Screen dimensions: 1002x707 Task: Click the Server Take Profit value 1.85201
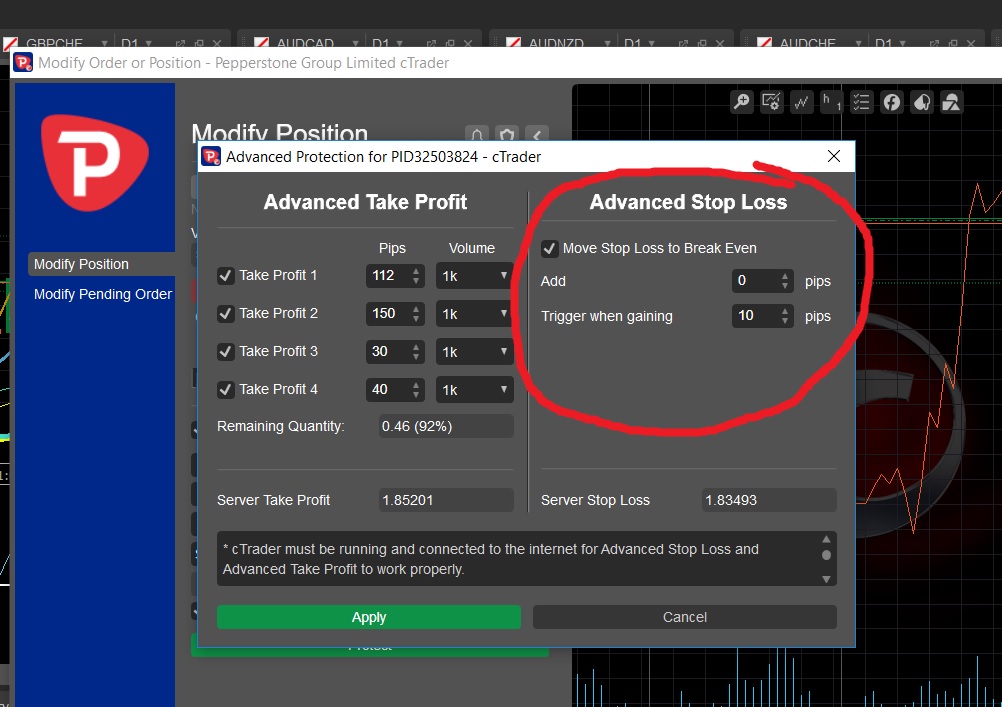446,500
